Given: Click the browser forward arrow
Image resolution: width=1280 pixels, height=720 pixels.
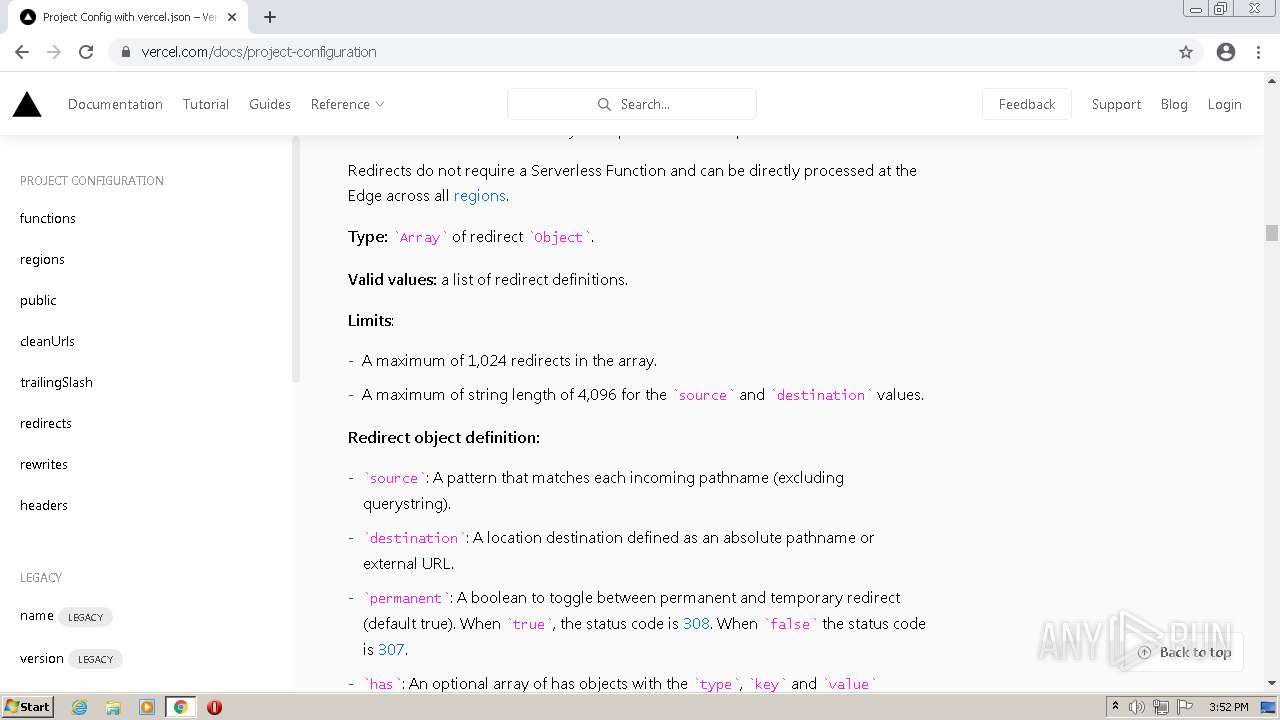Looking at the screenshot, I should click(54, 52).
